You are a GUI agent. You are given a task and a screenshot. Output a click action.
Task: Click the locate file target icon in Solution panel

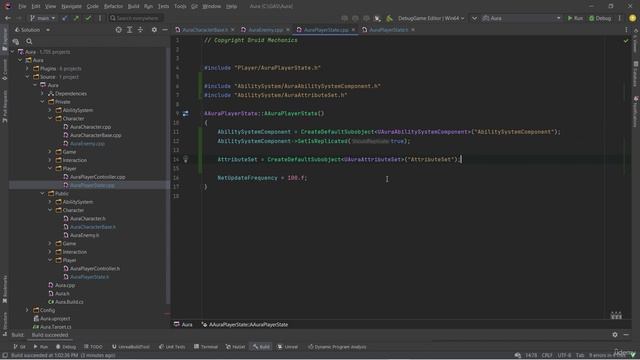(x=118, y=30)
